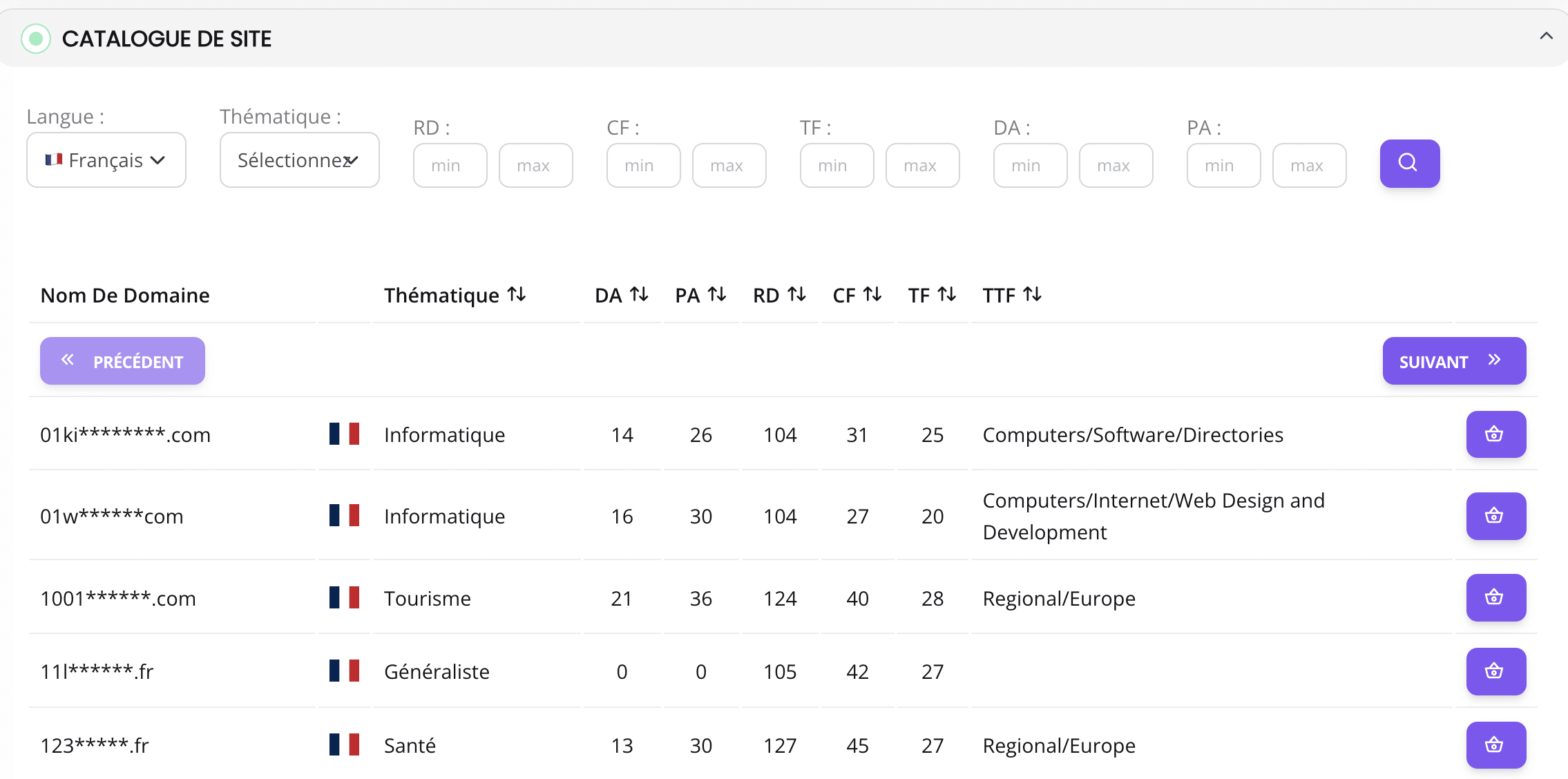Add 123*****.fr to basket
Viewport: 1568px width, 779px height.
(x=1496, y=745)
